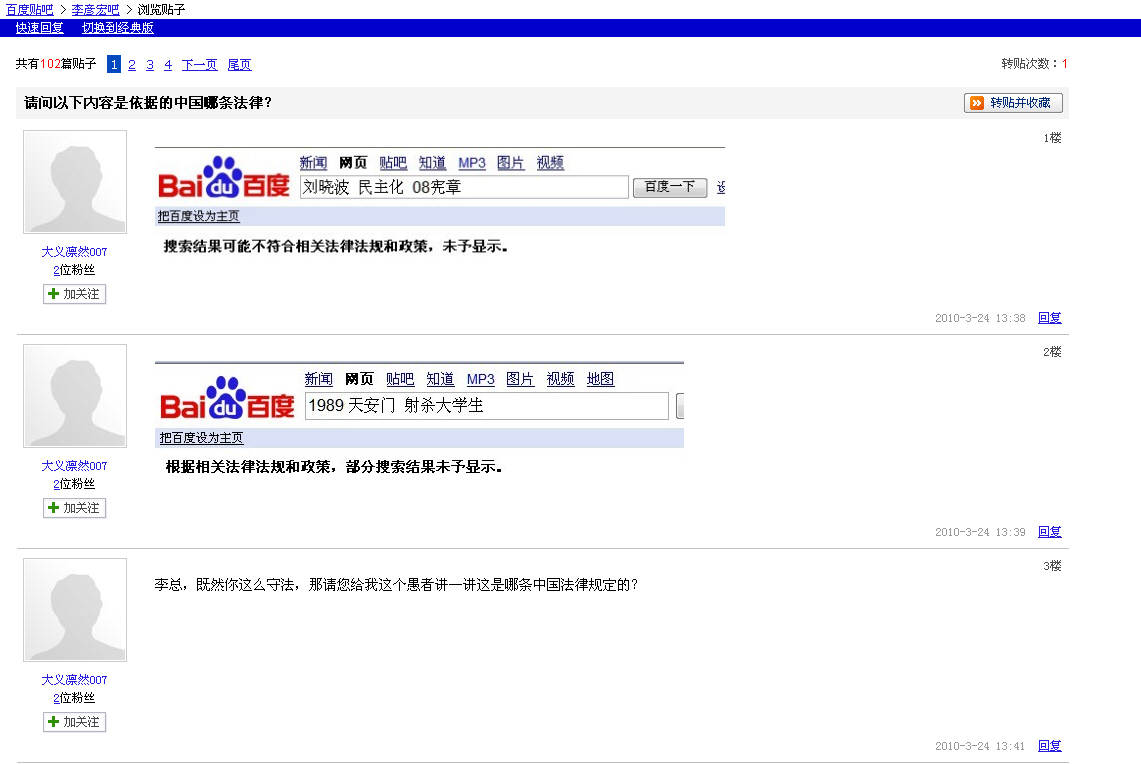Open the avatar of the floor 3 poster
The width and height of the screenshot is (1141, 764).
75,610
